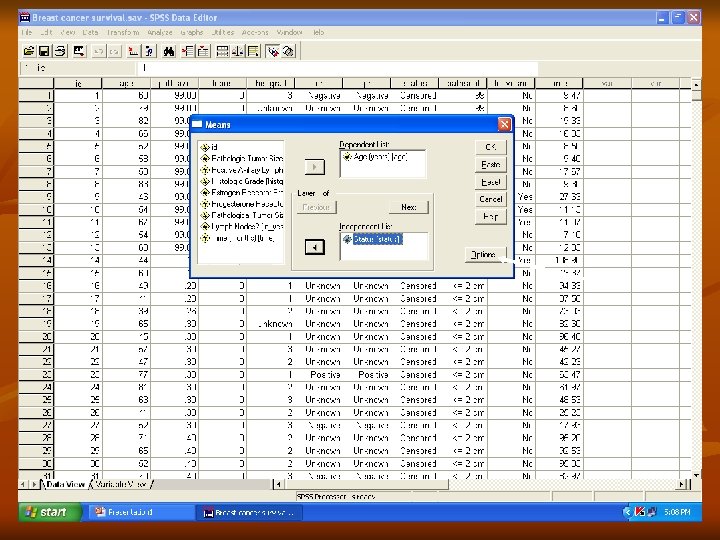Click the Use Sets toolbar icon

tap(288, 51)
